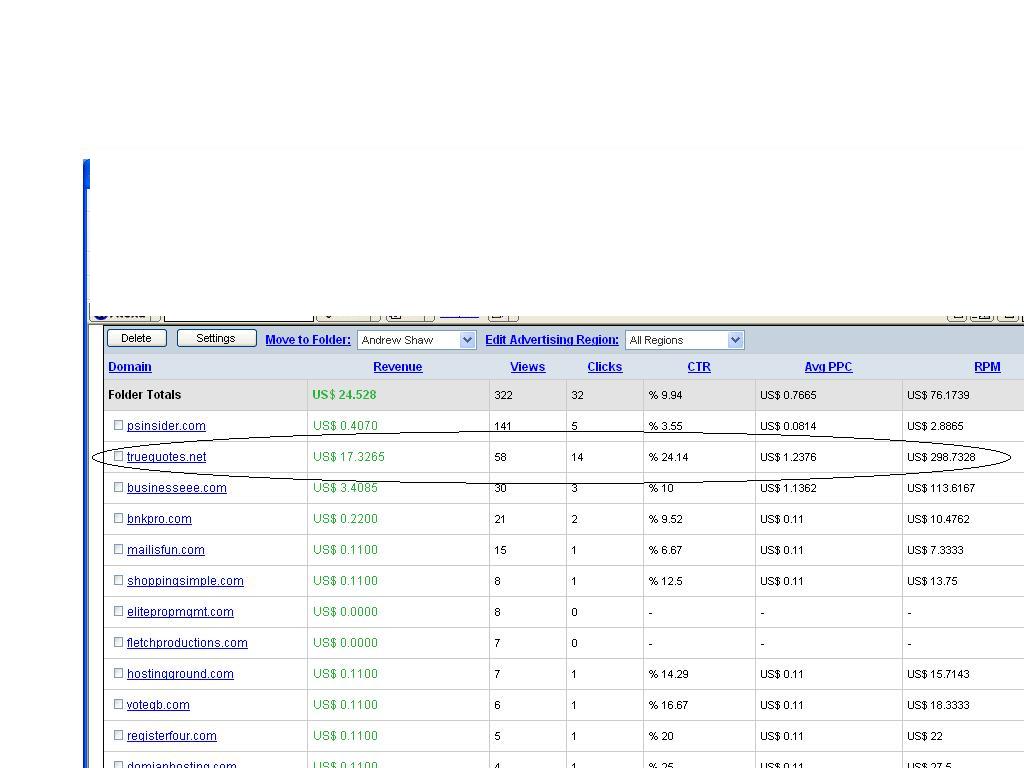1024x768 pixels.
Task: Sort by the Views column header
Action: point(527,367)
